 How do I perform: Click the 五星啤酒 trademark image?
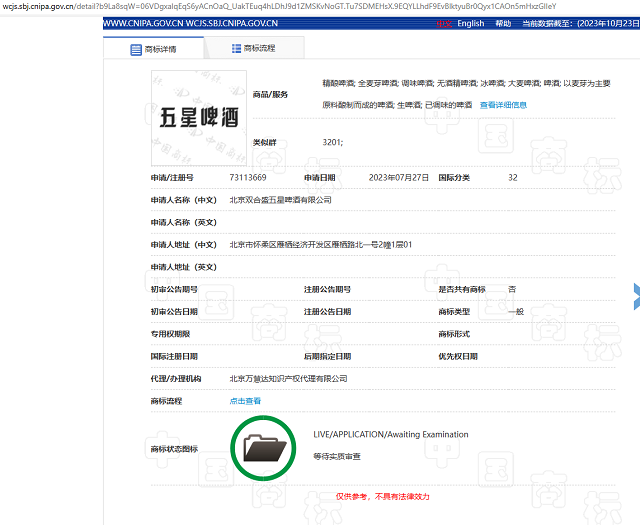(199, 118)
